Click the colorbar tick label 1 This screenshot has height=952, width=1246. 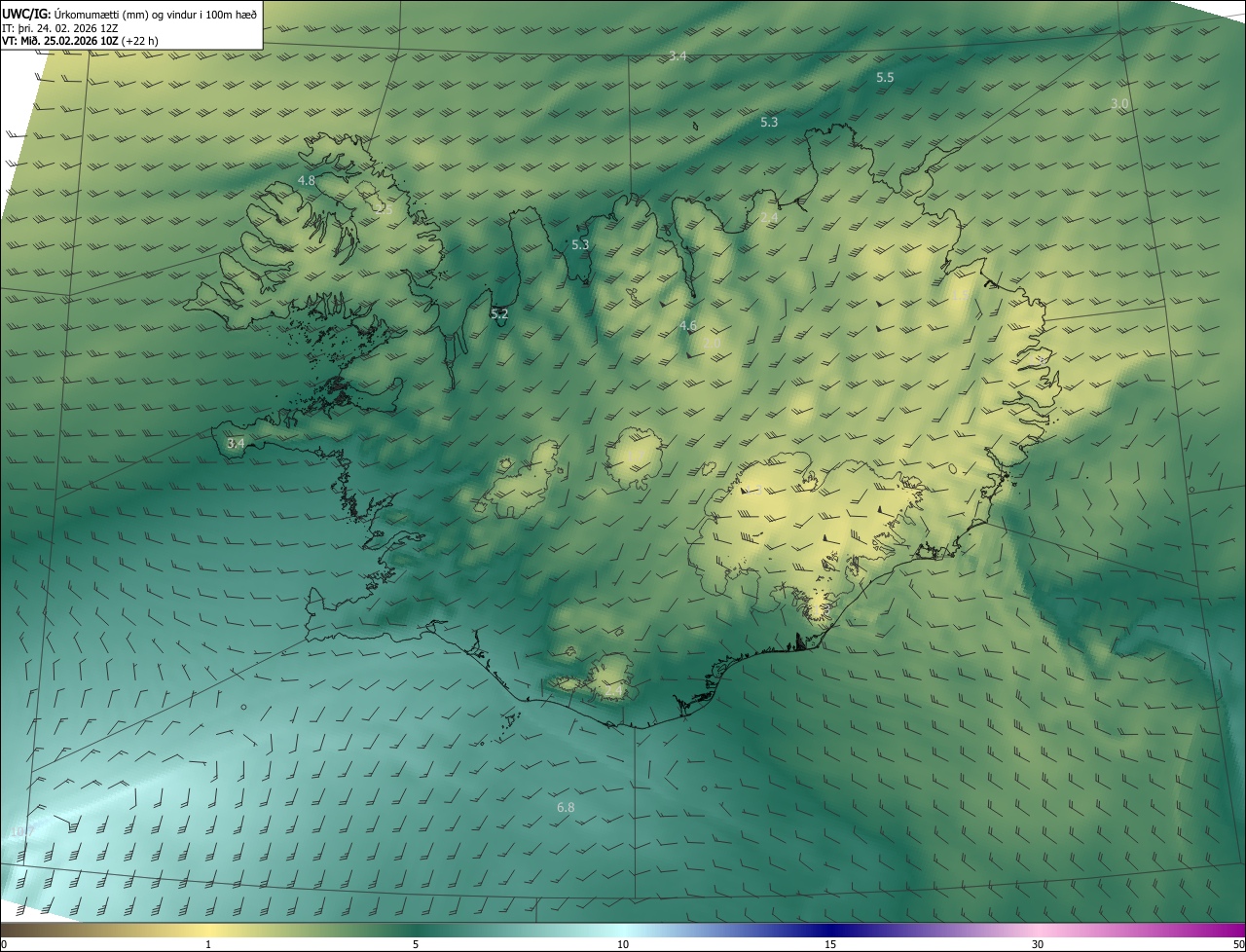point(208,945)
